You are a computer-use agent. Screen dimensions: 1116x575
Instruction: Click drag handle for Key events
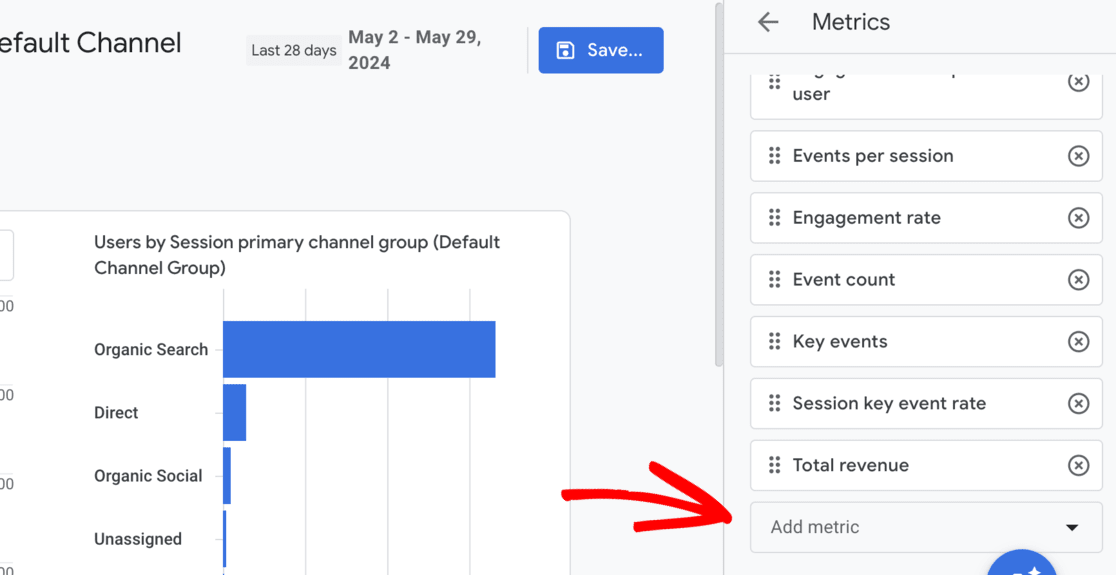click(x=774, y=342)
